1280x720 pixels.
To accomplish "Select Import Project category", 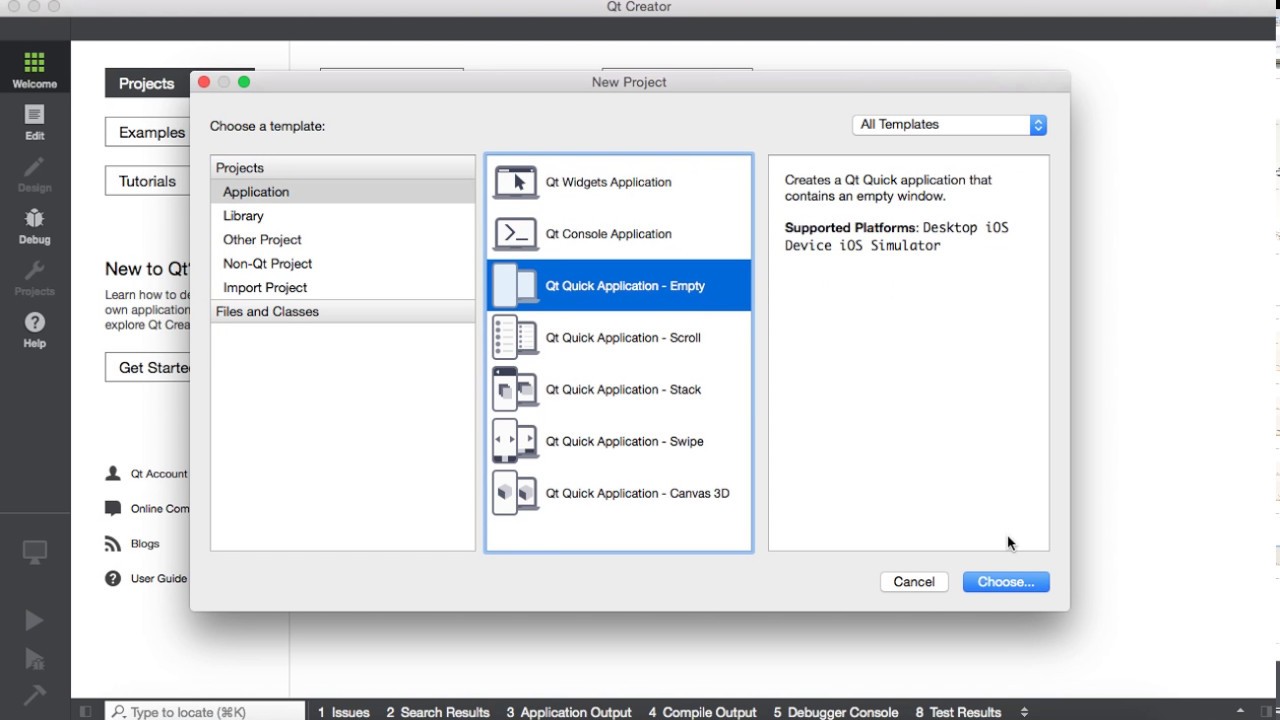I will [x=343, y=288].
